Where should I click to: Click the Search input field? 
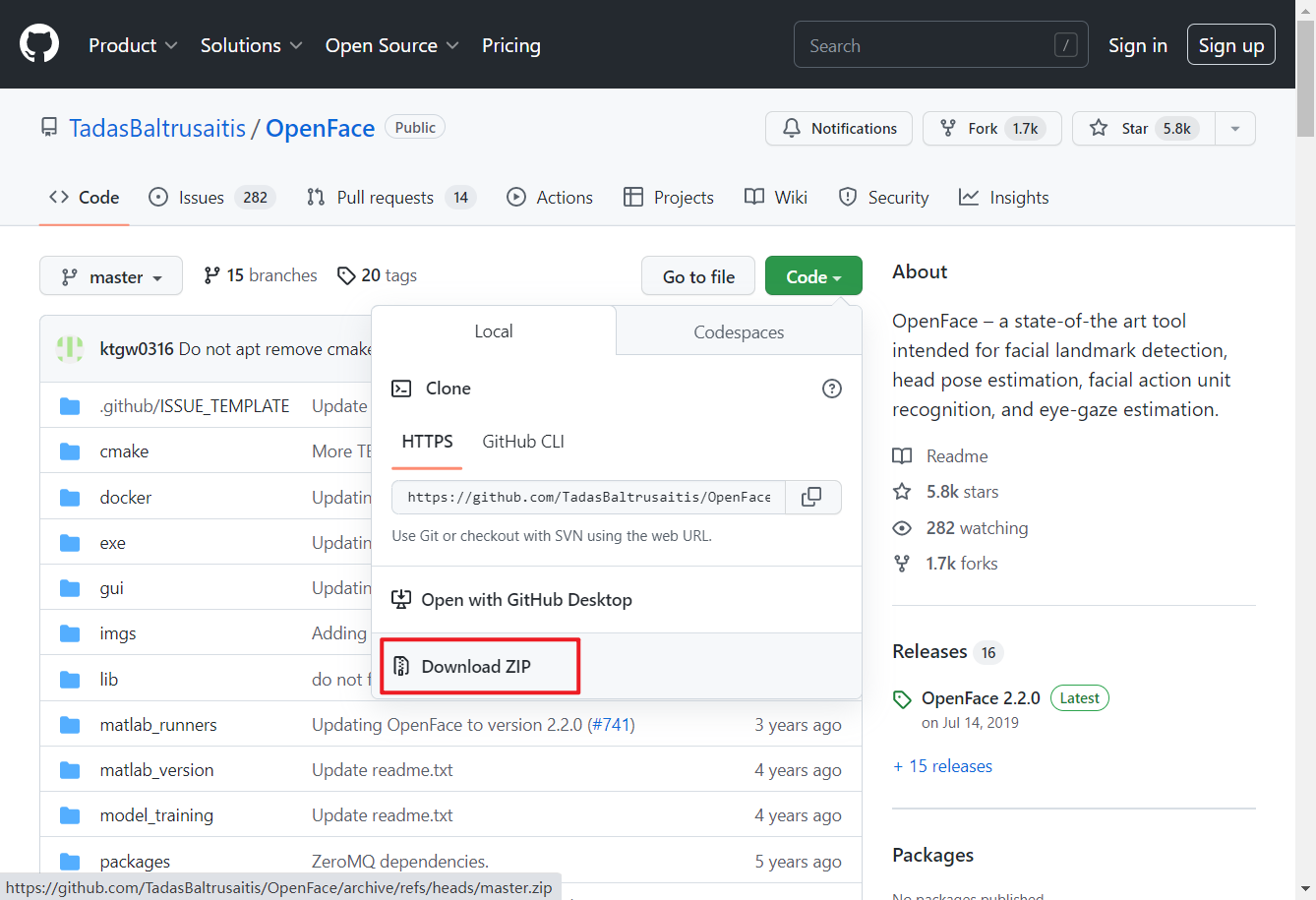[x=941, y=44]
